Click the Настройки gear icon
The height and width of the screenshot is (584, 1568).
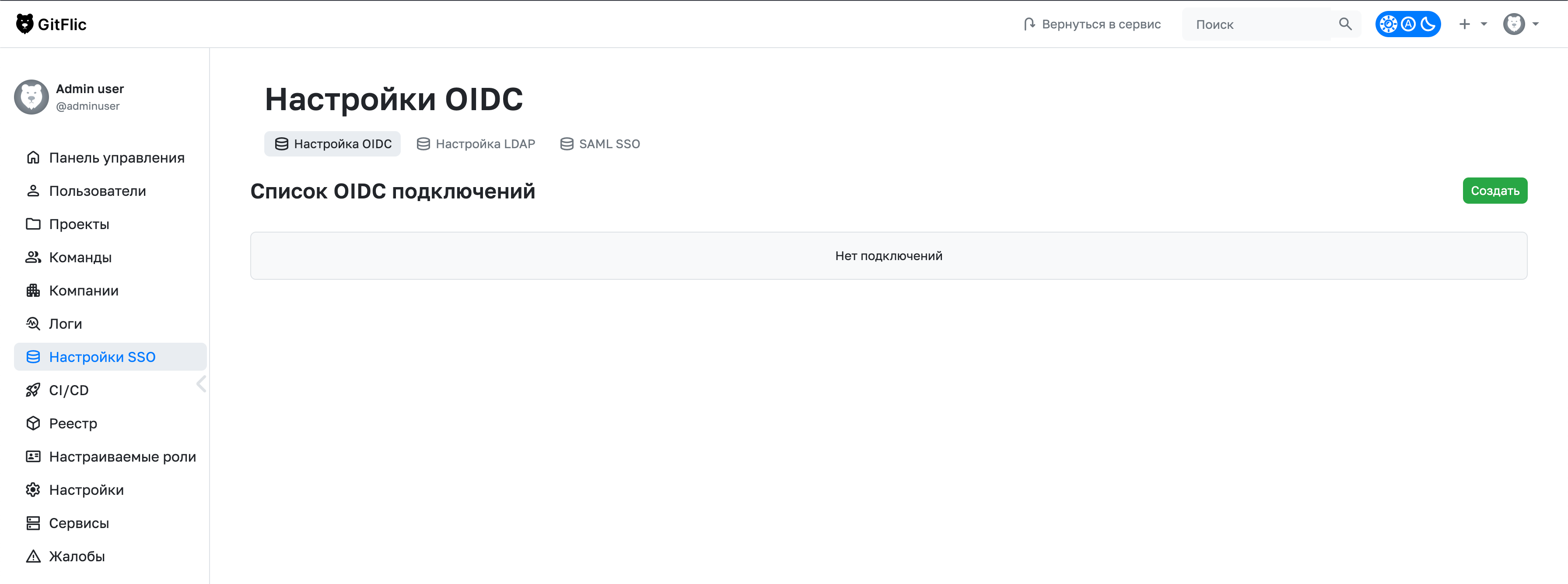(x=33, y=489)
